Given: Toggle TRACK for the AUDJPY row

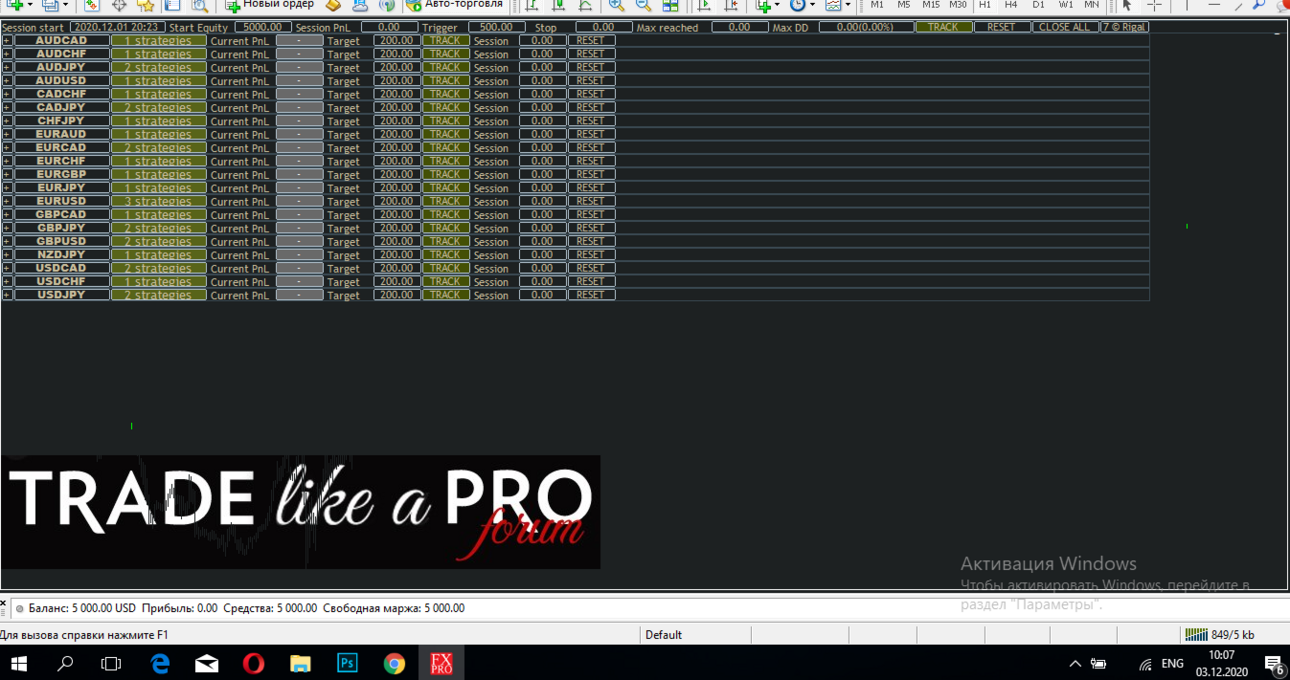Looking at the screenshot, I should point(446,67).
